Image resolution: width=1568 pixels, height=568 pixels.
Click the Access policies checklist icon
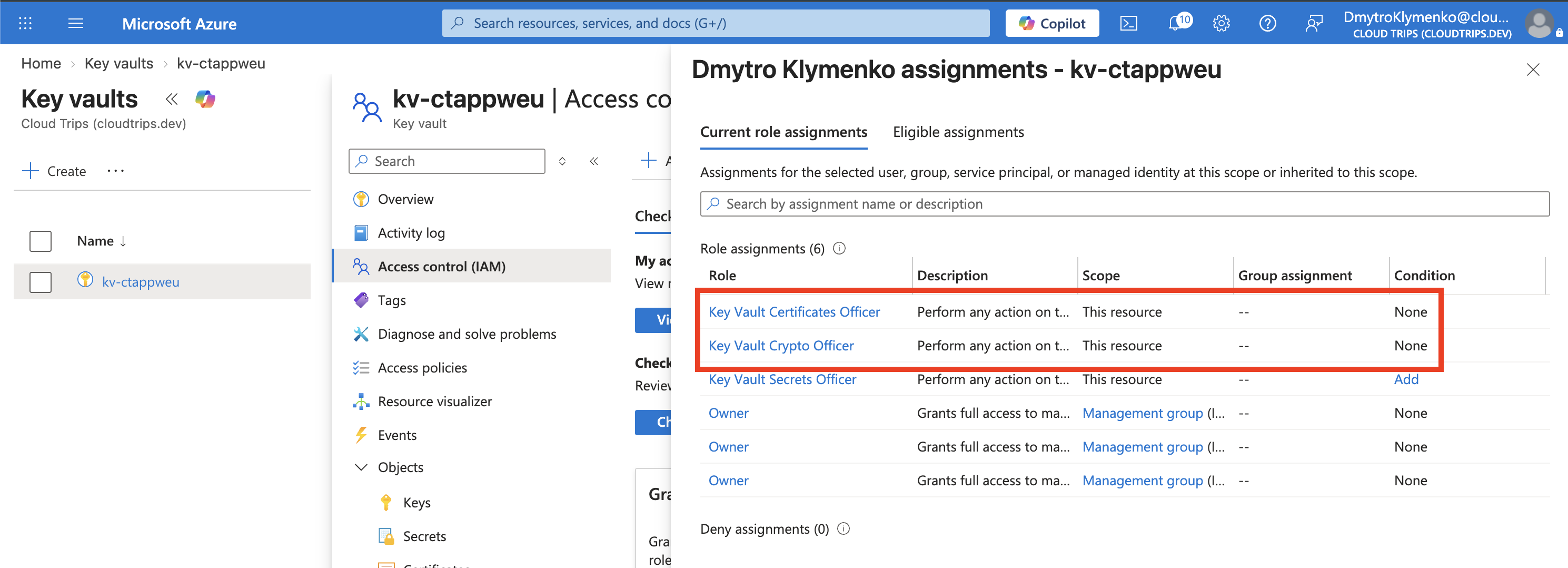coord(361,367)
